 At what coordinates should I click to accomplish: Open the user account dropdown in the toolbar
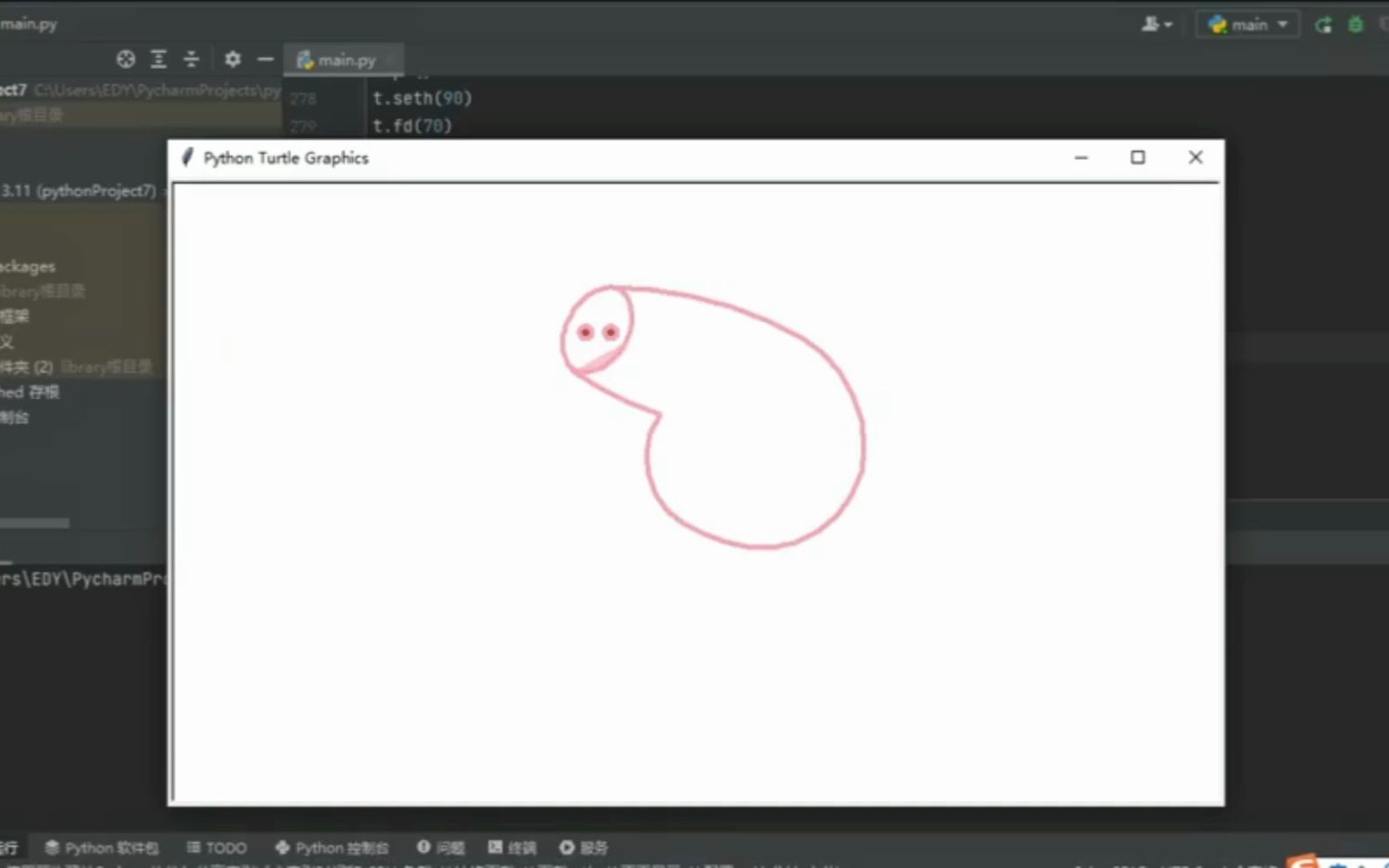[1156, 24]
